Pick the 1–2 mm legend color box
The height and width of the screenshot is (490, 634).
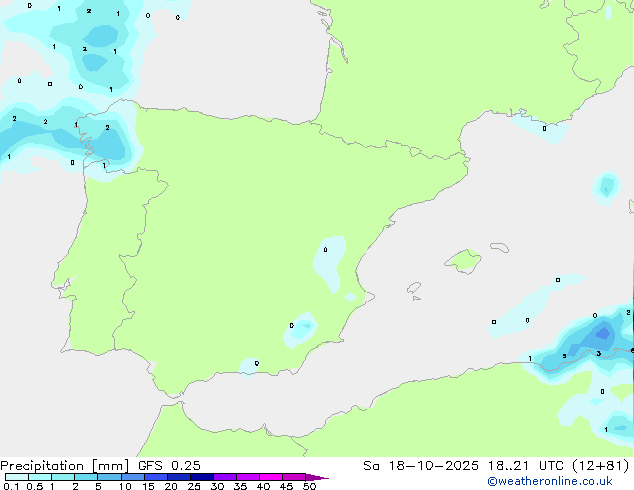click(63, 477)
